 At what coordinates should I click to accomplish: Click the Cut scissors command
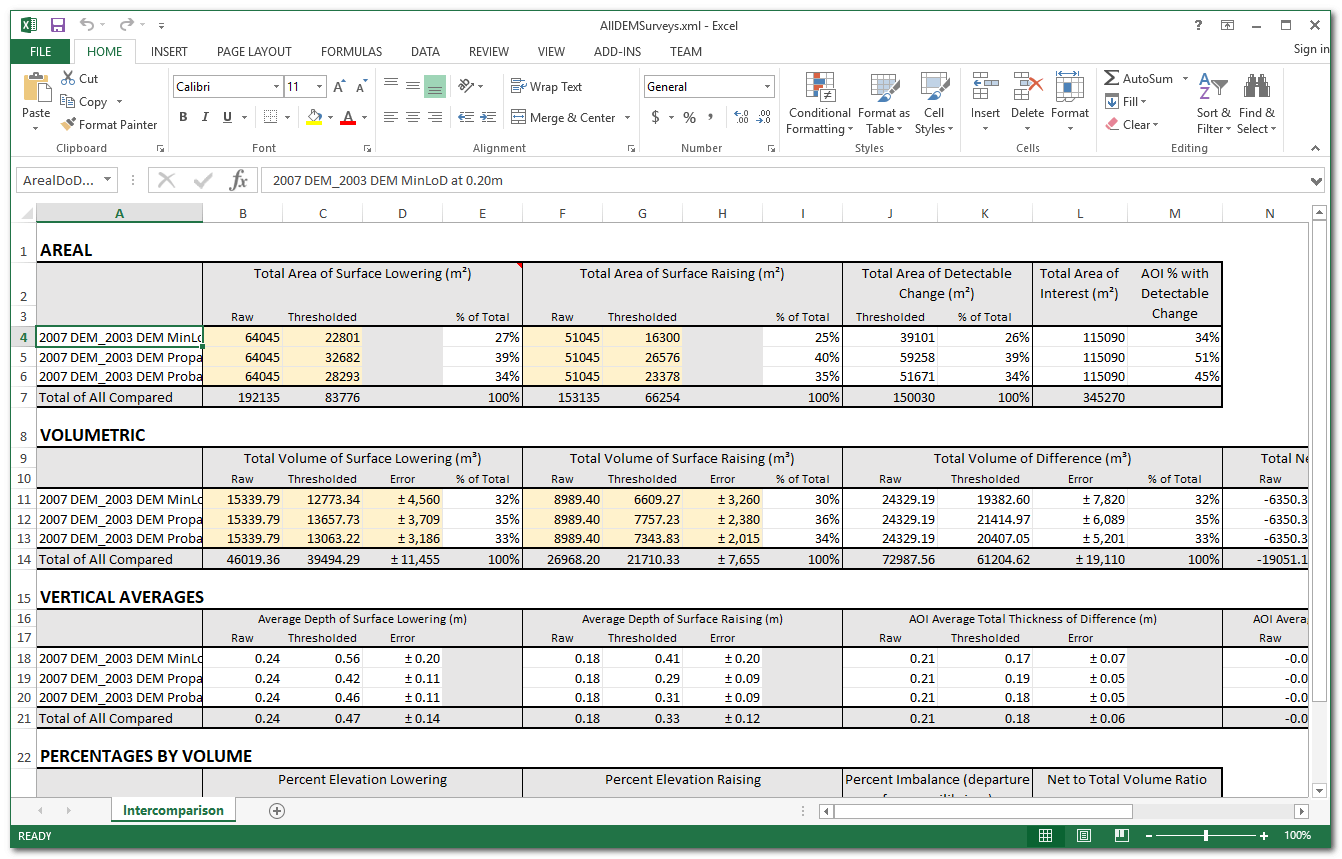79,78
